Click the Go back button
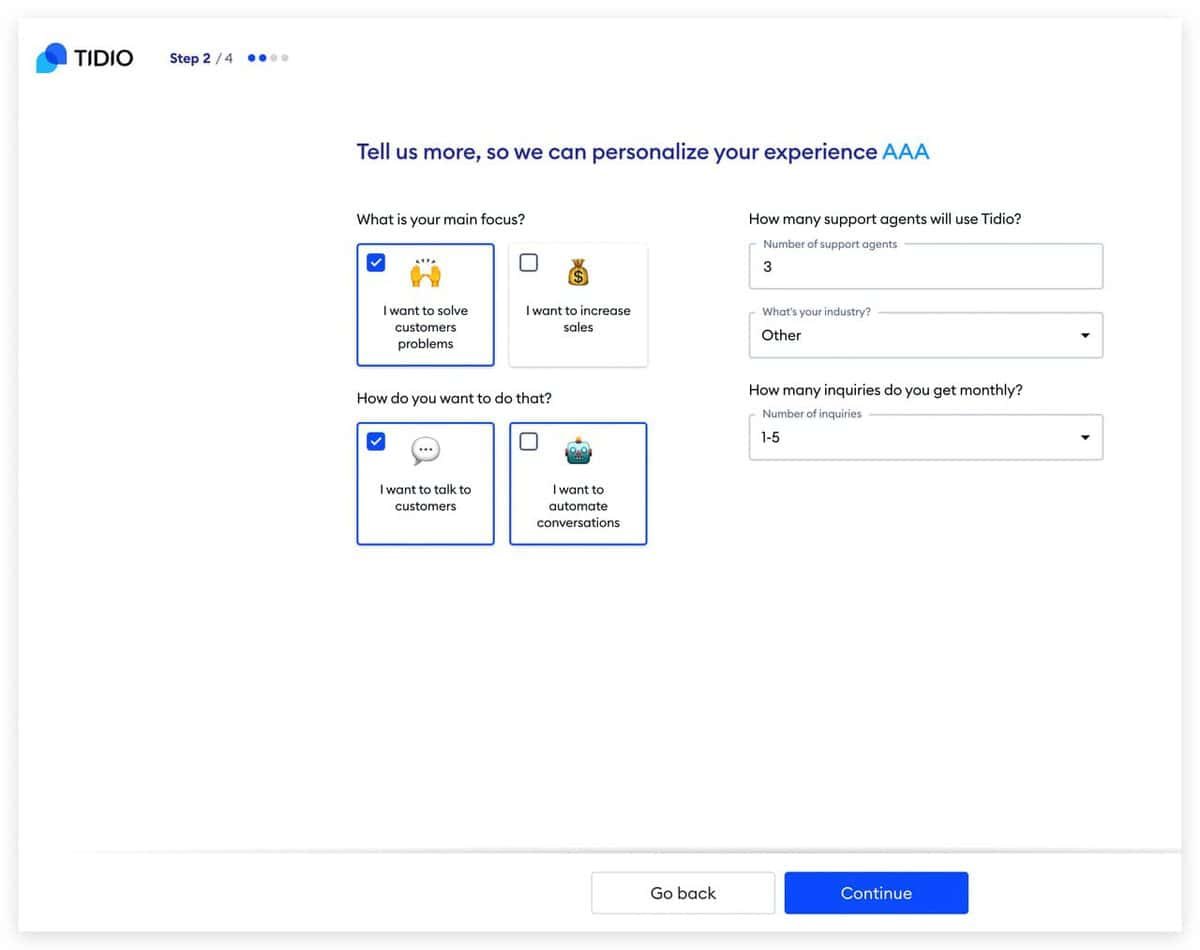The image size is (1200, 950). (x=683, y=893)
